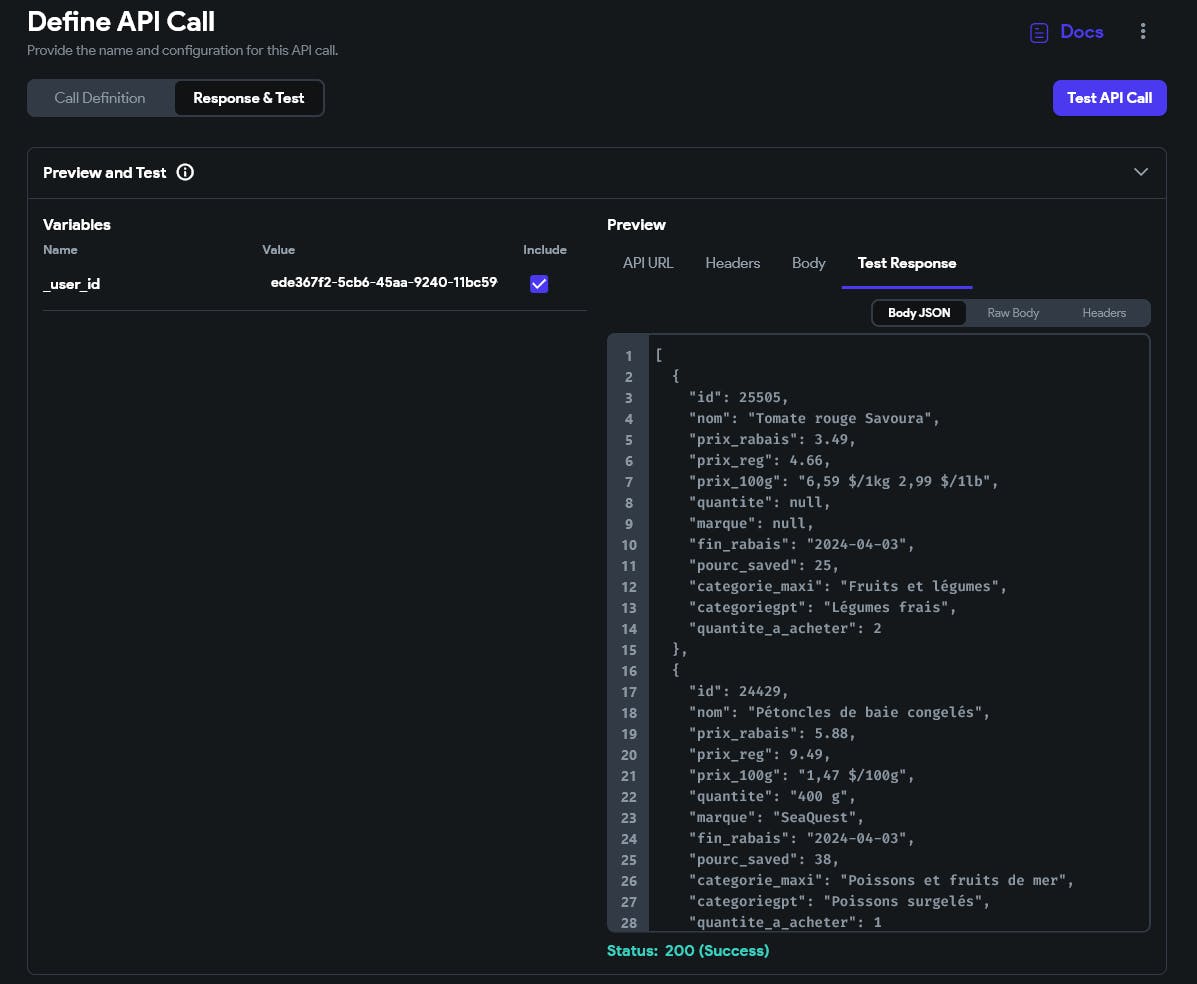Show response Headers in segmented control
The height and width of the screenshot is (984, 1197).
pos(1104,313)
